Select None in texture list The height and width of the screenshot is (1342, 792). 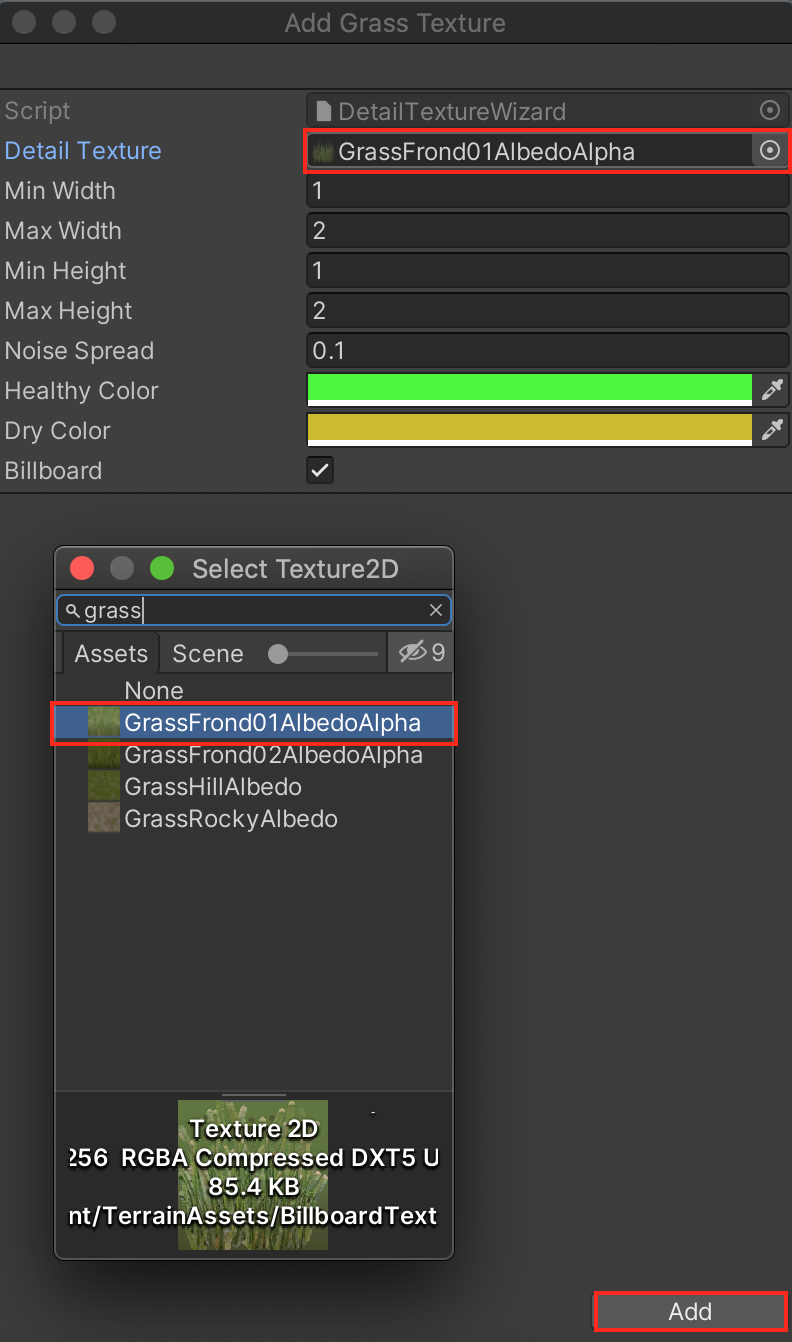[154, 691]
